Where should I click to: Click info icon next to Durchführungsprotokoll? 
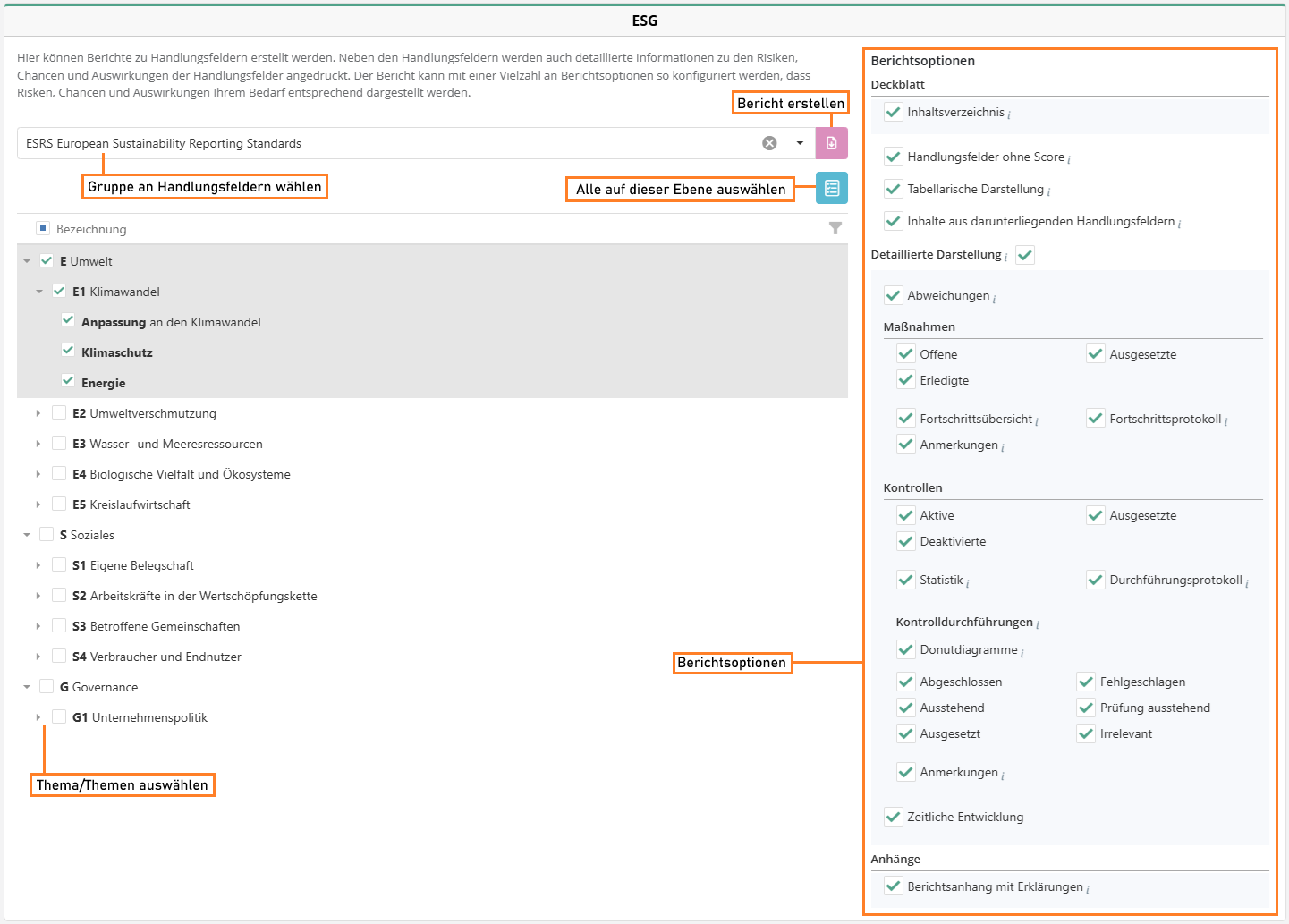tap(1247, 582)
